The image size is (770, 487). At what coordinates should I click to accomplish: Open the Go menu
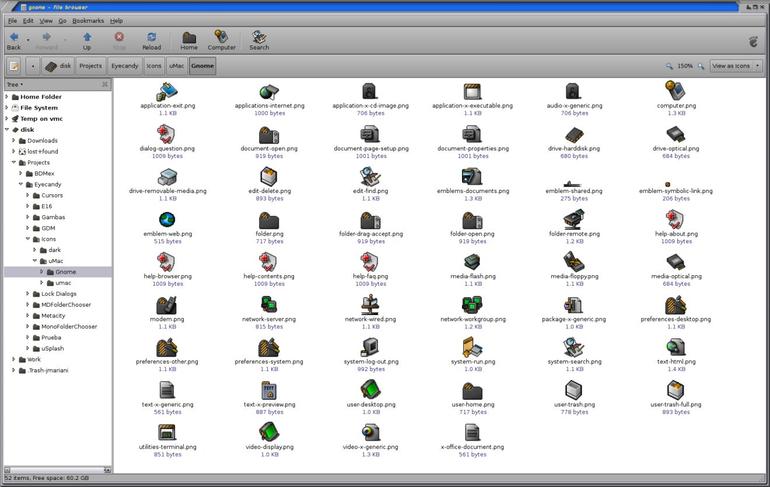click(x=62, y=21)
